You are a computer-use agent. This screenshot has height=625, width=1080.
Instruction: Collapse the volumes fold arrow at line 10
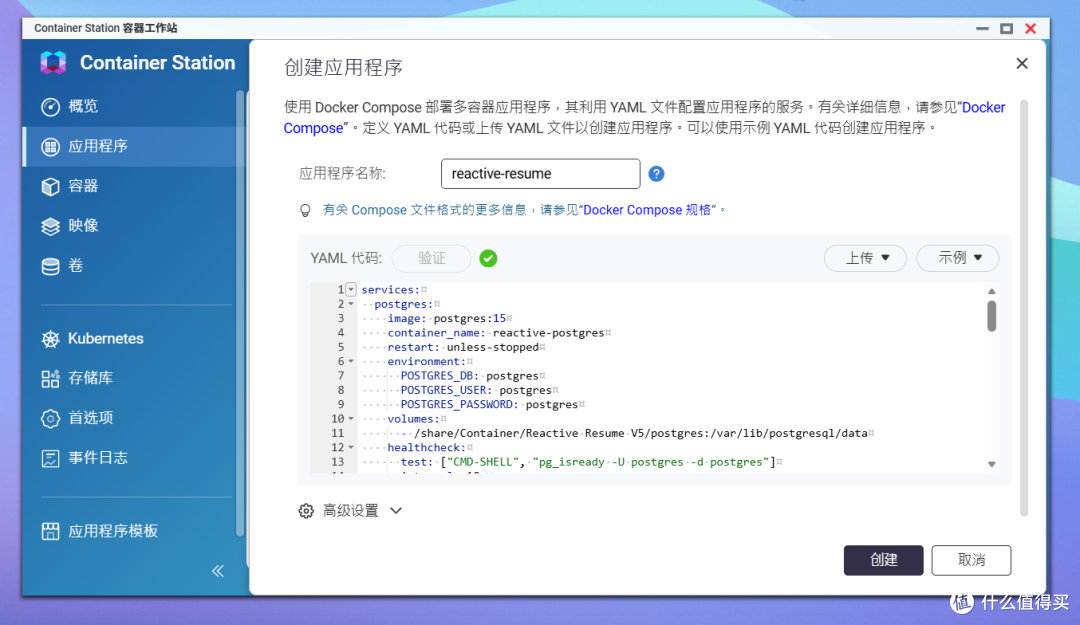click(351, 419)
